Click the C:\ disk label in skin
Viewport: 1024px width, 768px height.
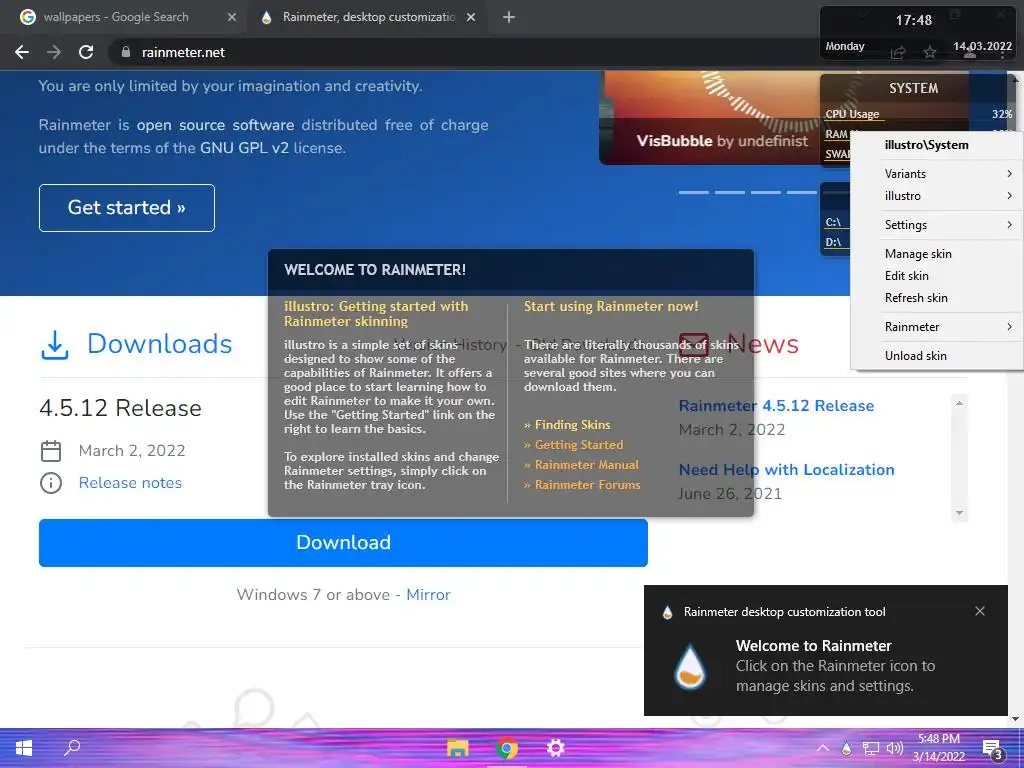833,222
